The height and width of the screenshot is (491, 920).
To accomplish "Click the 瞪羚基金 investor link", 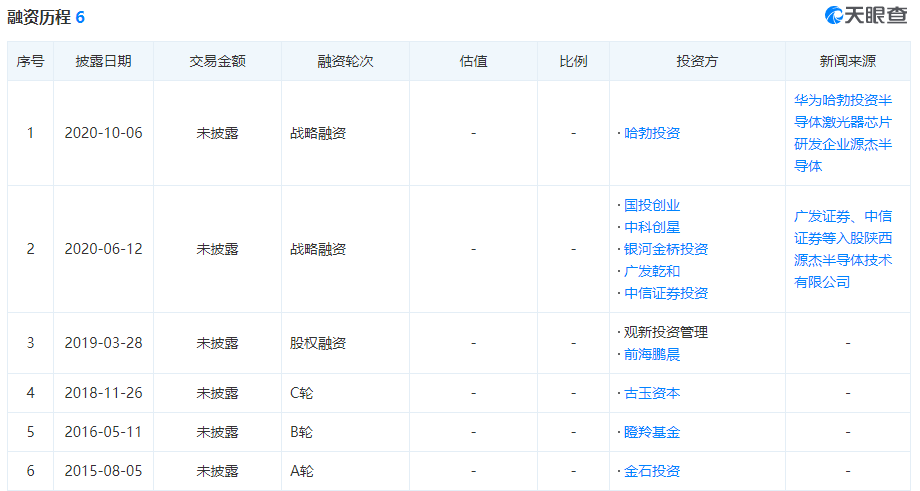I will [x=651, y=432].
